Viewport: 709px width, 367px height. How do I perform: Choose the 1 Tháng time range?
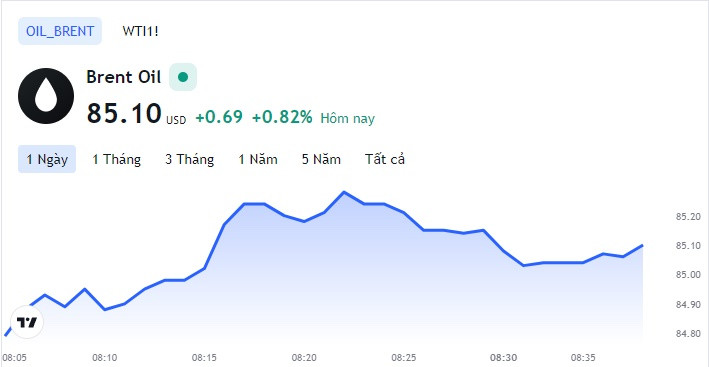(x=117, y=160)
